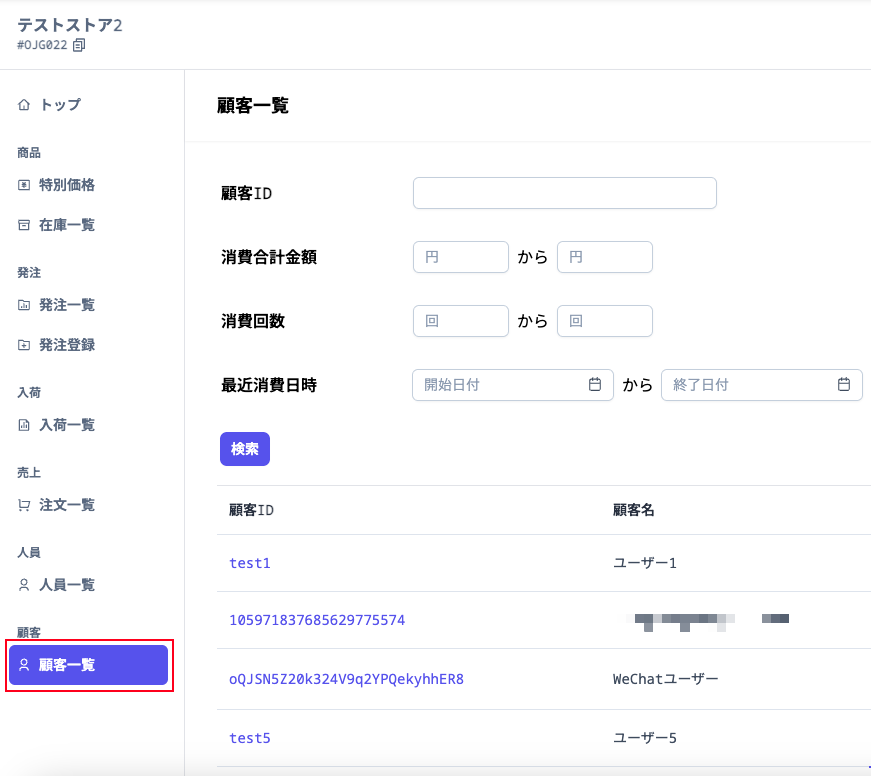Click the home icon beside トップ
The height and width of the screenshot is (776, 871).
[x=24, y=104]
